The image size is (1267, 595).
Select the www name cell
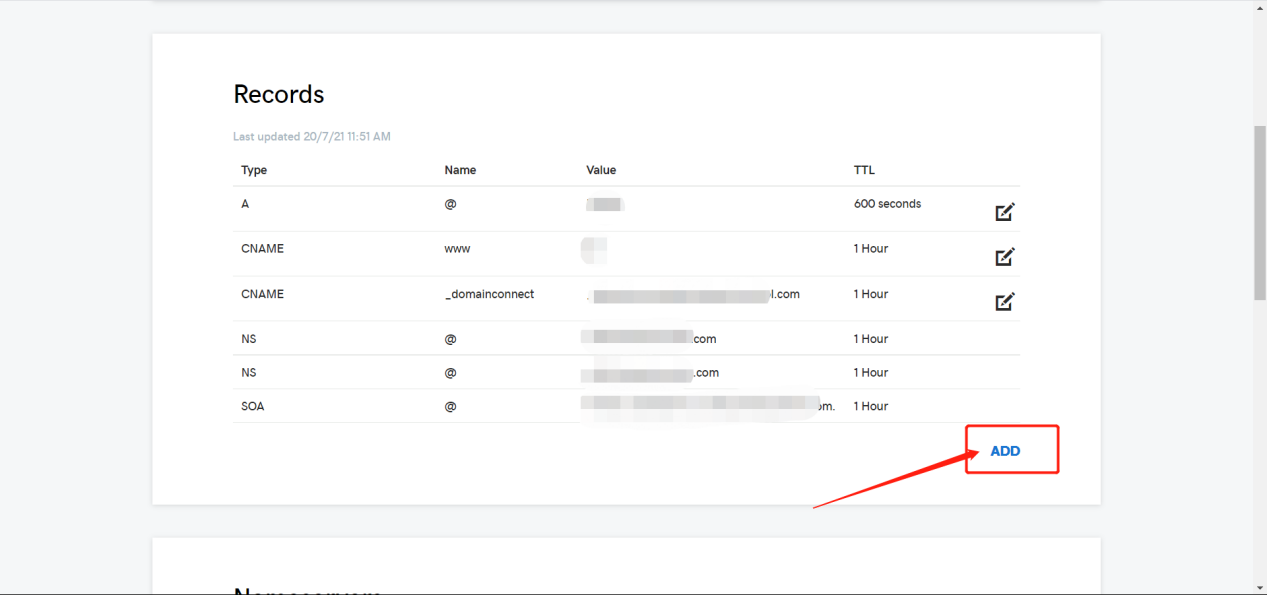click(x=457, y=248)
